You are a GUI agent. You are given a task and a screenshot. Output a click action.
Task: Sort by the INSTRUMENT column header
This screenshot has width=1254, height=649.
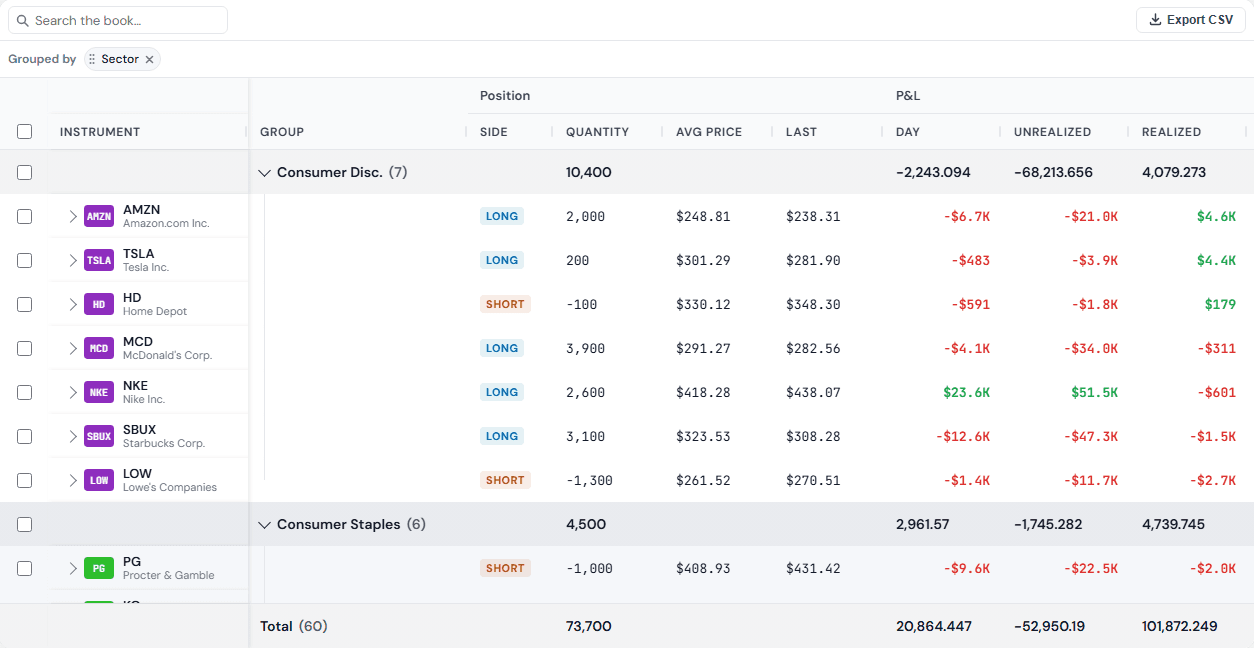click(100, 132)
